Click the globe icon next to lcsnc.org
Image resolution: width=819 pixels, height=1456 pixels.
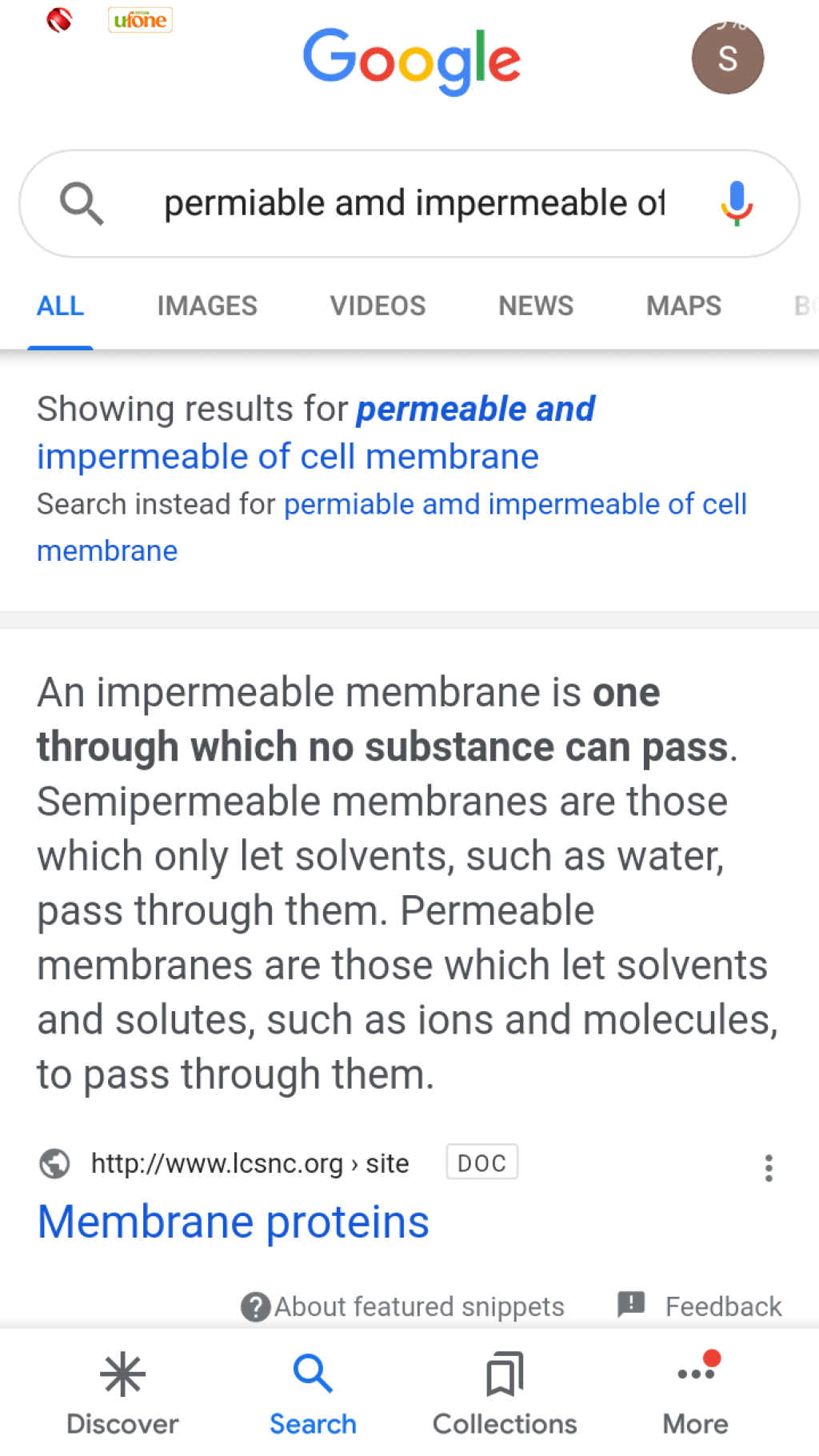click(x=54, y=1163)
